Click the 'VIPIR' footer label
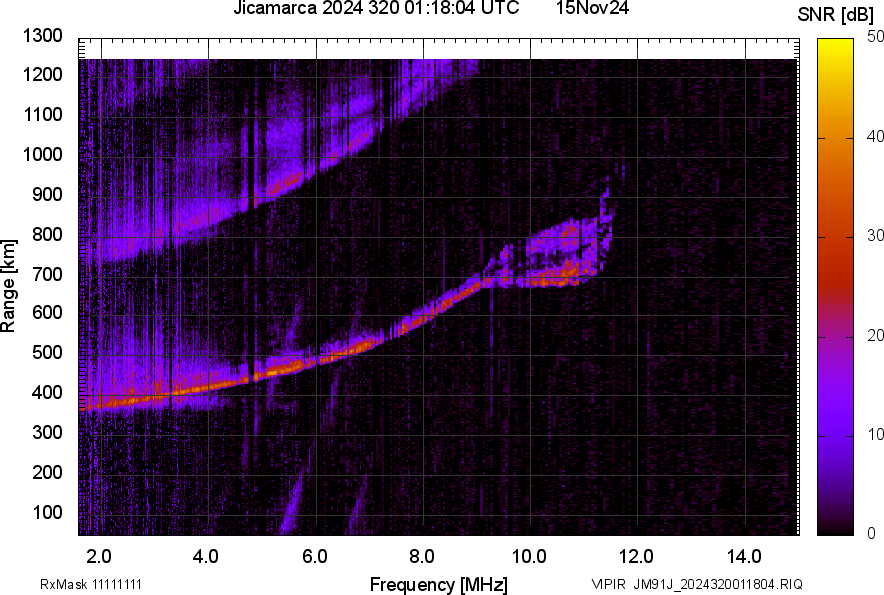 608,584
